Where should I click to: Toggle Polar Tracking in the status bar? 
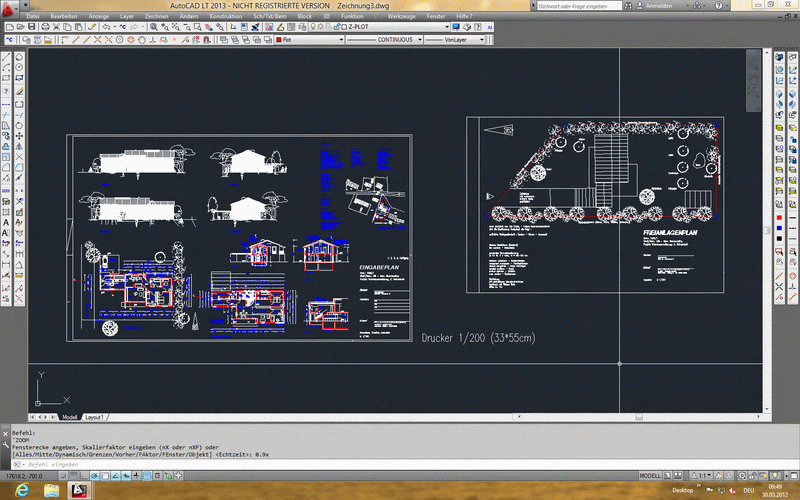click(x=94, y=476)
